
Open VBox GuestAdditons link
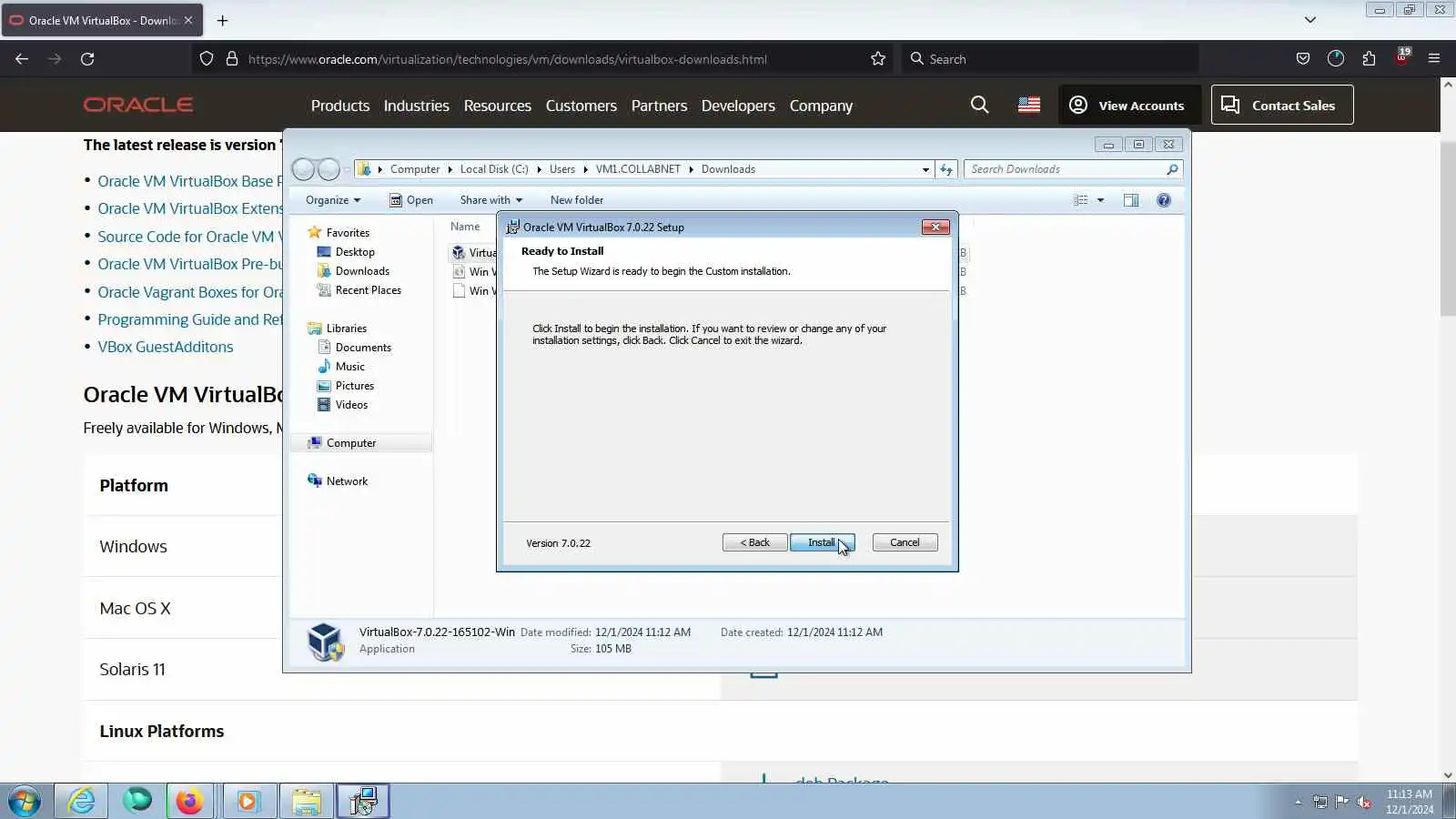(x=166, y=347)
